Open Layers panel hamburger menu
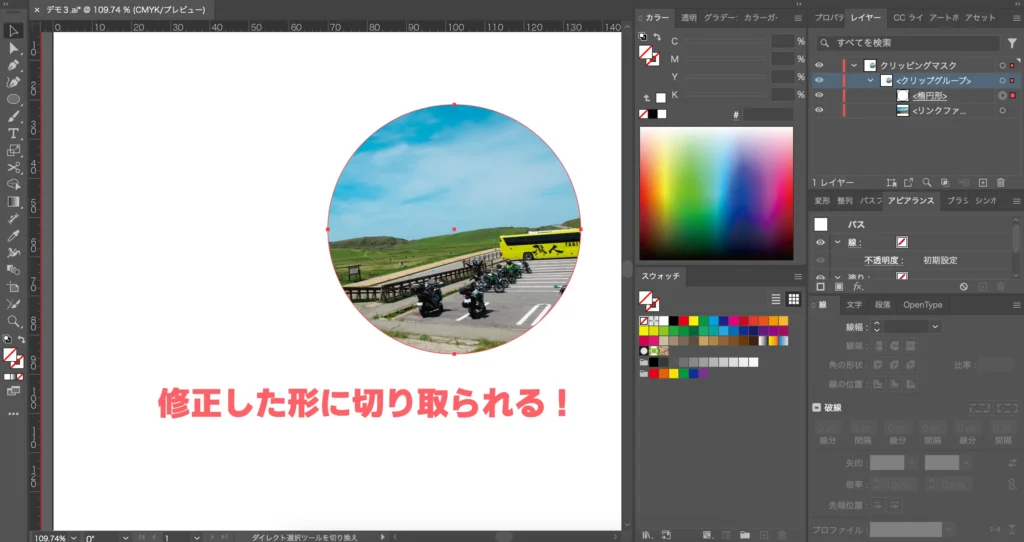This screenshot has height=542, width=1024. pyautogui.click(x=1016, y=18)
